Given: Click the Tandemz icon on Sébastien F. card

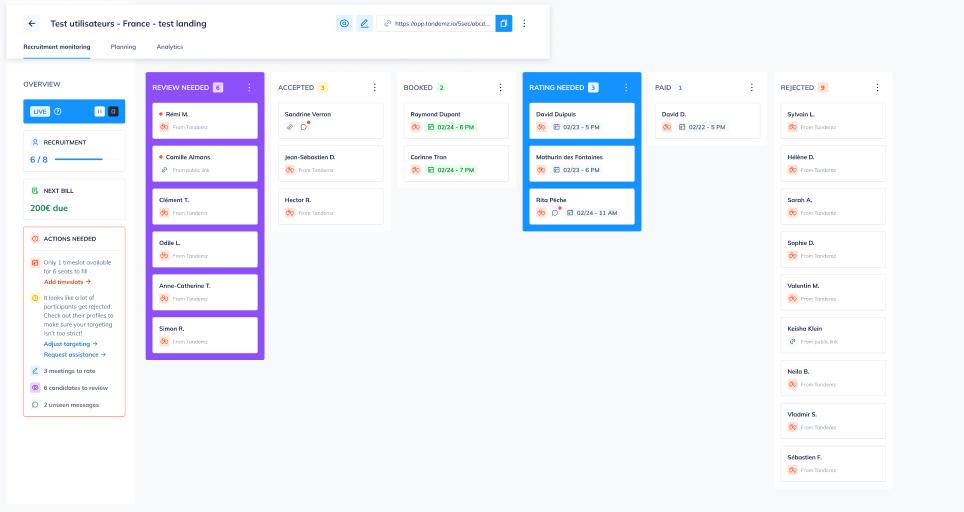Looking at the screenshot, I should [792, 470].
